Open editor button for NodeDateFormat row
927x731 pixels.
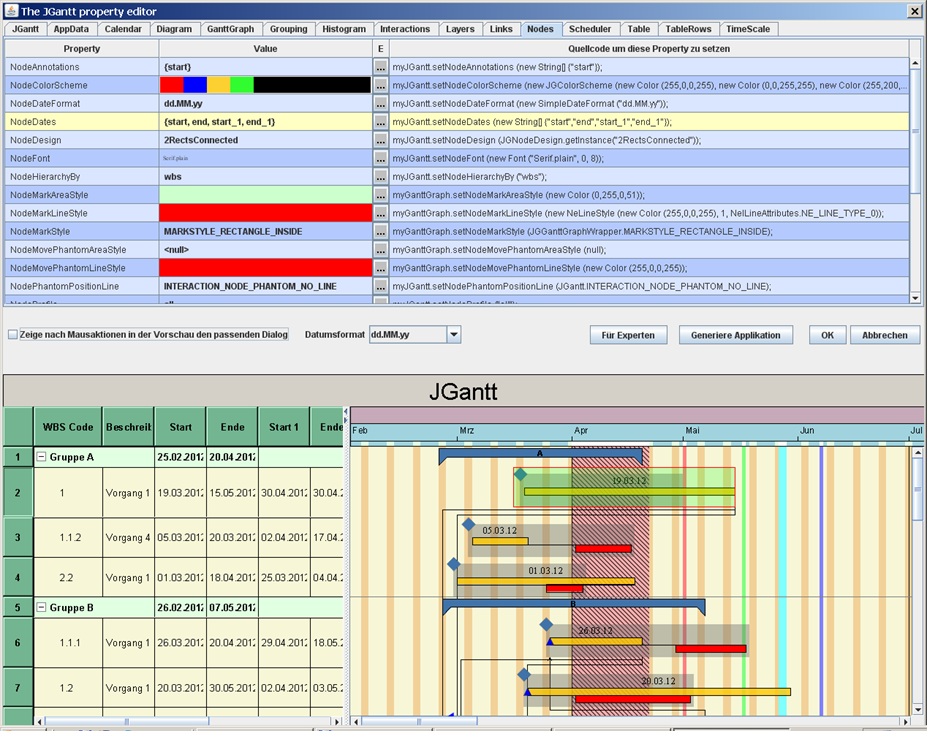(381, 103)
